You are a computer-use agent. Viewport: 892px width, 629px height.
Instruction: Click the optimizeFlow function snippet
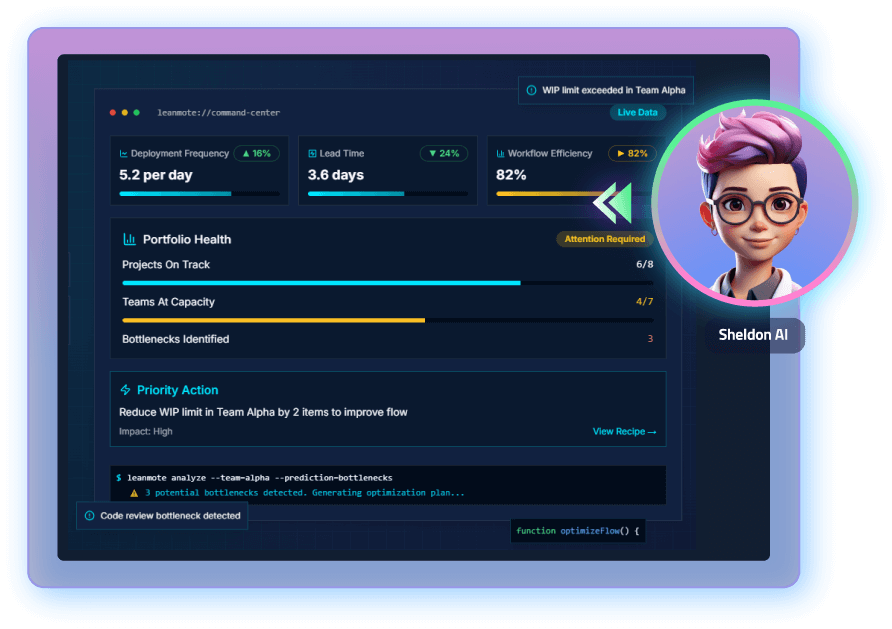pos(577,530)
